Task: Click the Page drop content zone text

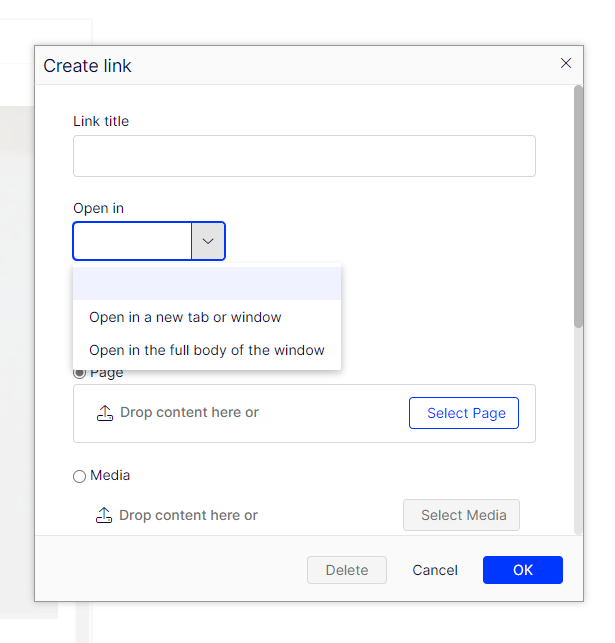Action: (189, 412)
